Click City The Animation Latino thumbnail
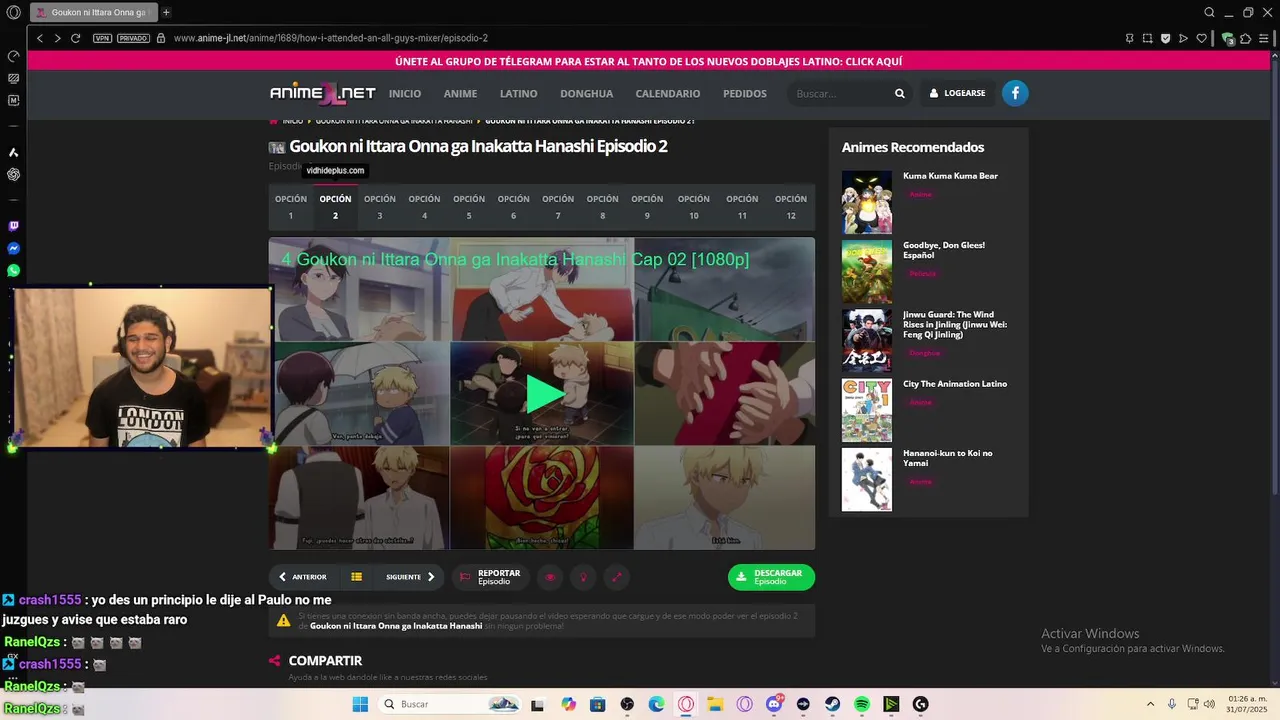The width and height of the screenshot is (1280, 720). [x=866, y=410]
